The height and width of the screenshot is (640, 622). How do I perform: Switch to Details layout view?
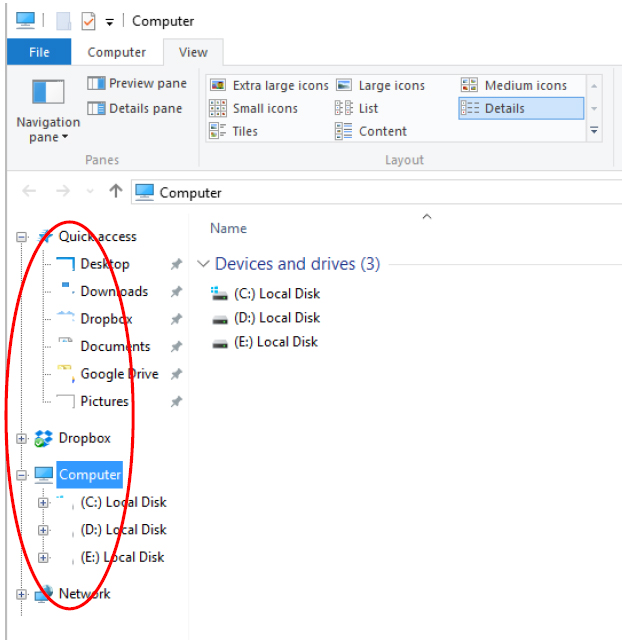tap(504, 108)
